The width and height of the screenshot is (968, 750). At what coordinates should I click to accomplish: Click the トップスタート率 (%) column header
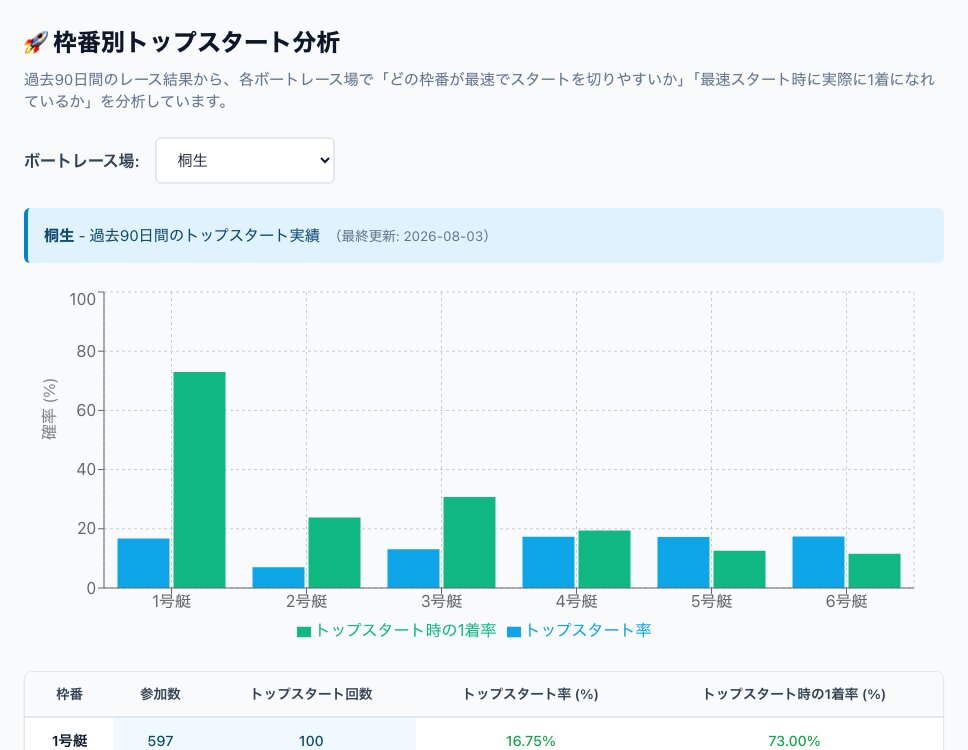(530, 694)
